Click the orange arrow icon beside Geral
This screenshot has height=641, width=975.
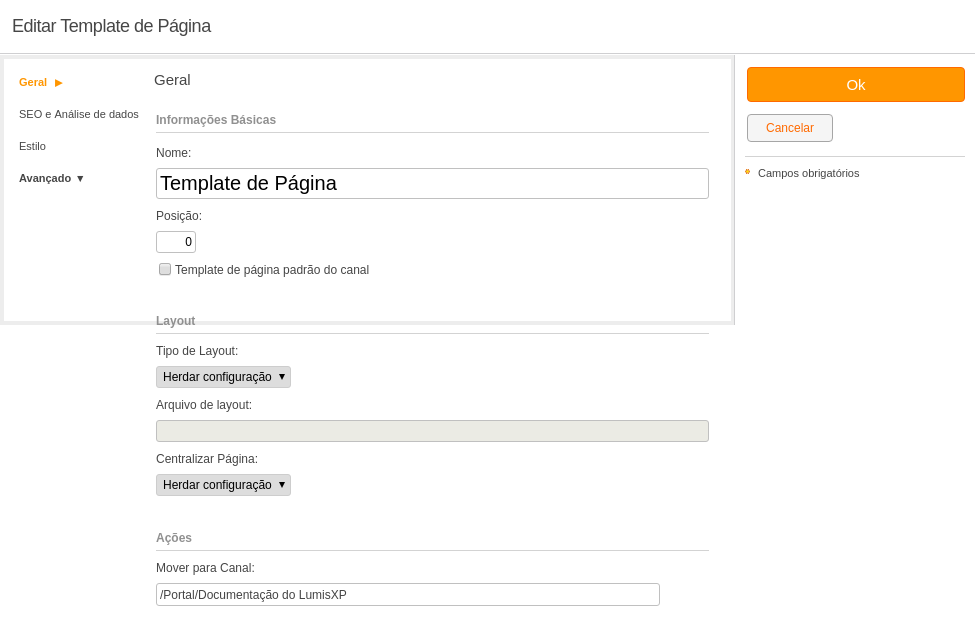pos(58,83)
